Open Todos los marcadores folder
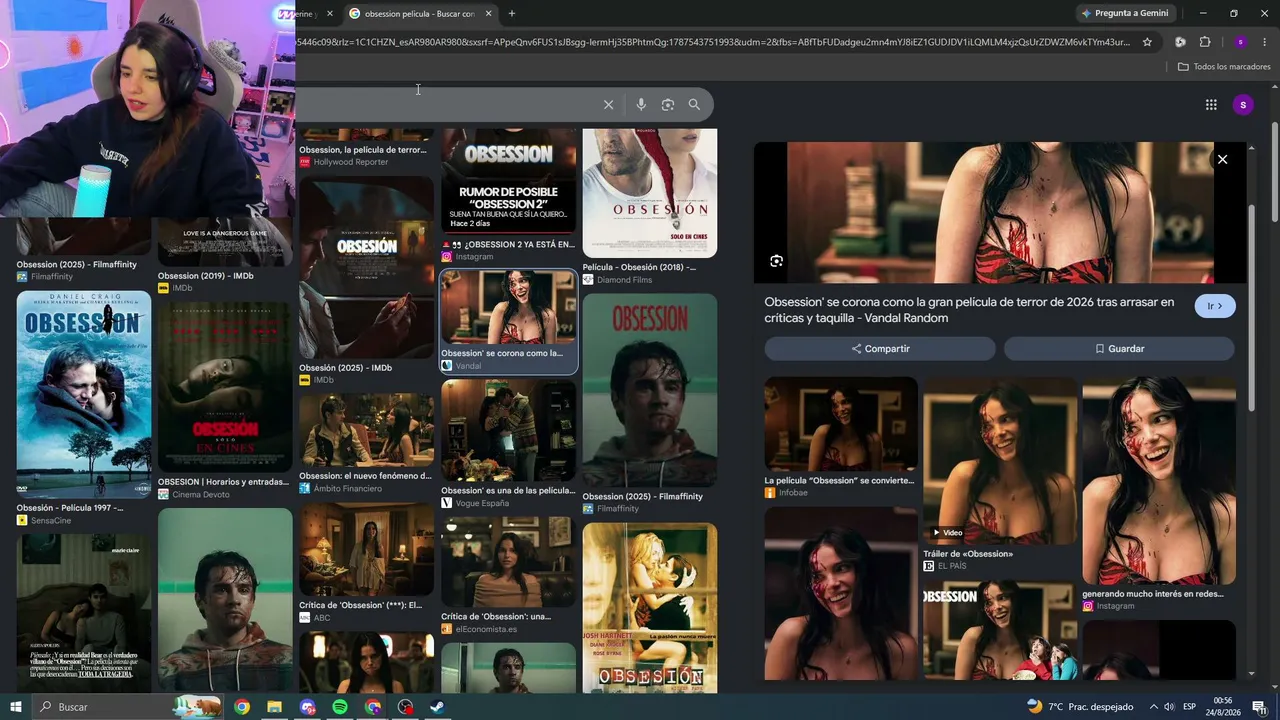Screen dimensions: 1280x720 pos(1224,67)
